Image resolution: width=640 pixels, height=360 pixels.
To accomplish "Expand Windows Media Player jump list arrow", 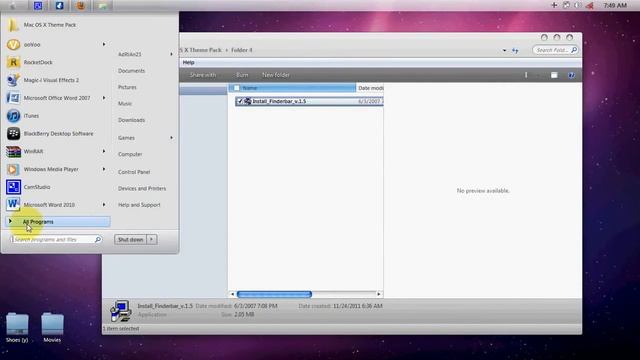I will (x=104, y=169).
